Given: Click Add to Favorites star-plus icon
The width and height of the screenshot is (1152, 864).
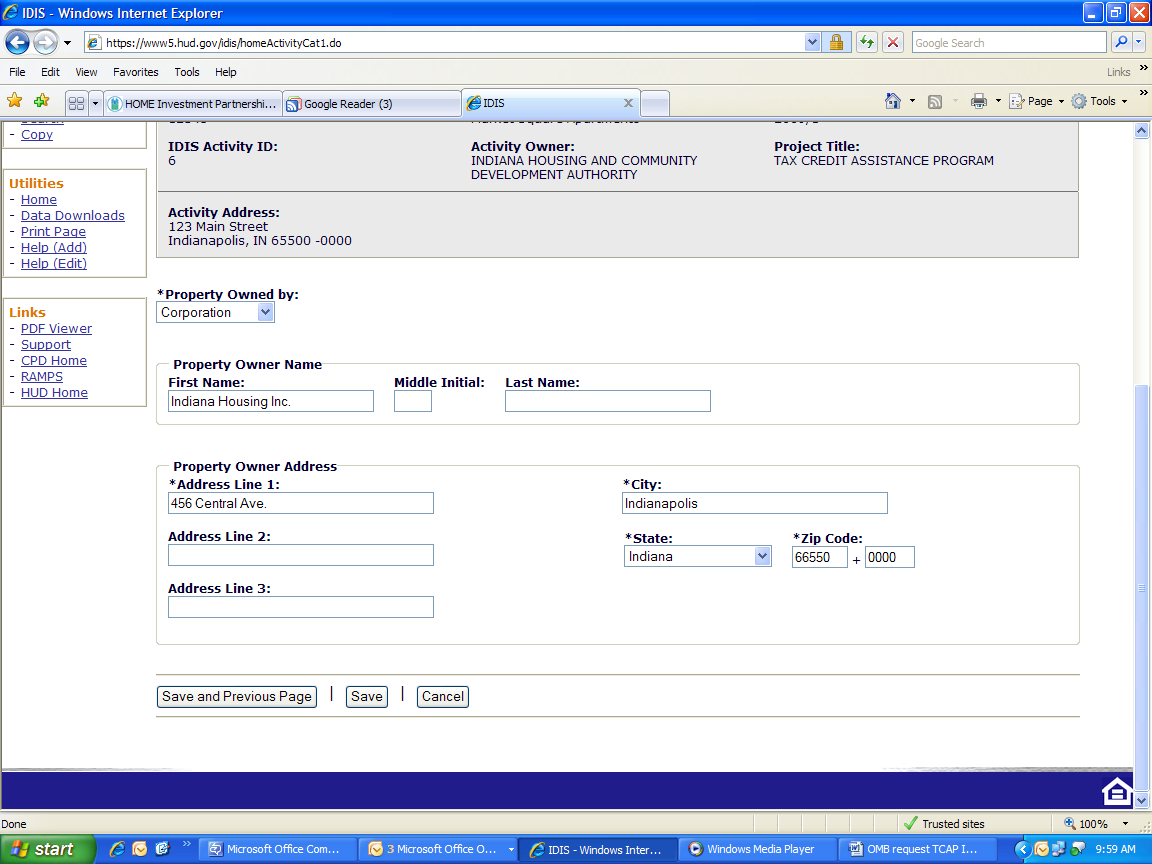Looking at the screenshot, I should (x=41, y=101).
